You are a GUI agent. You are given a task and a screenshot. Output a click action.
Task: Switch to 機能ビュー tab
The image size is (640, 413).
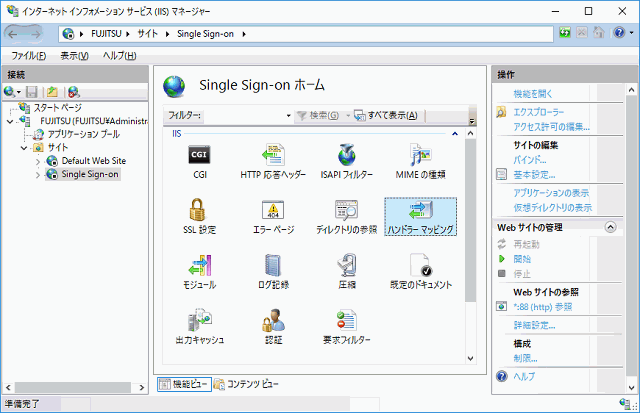pyautogui.click(x=184, y=384)
